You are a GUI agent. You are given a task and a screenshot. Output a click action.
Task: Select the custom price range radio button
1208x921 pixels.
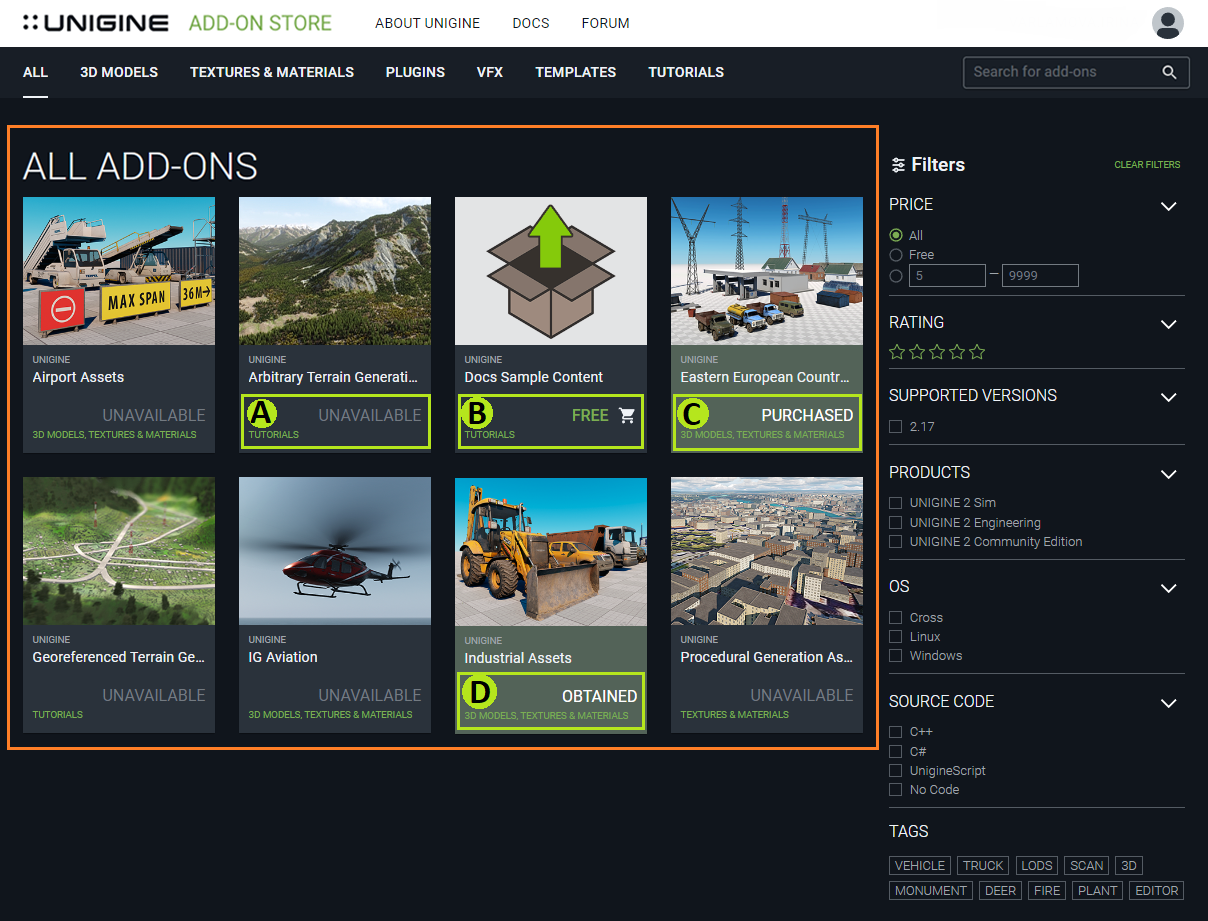(x=896, y=275)
